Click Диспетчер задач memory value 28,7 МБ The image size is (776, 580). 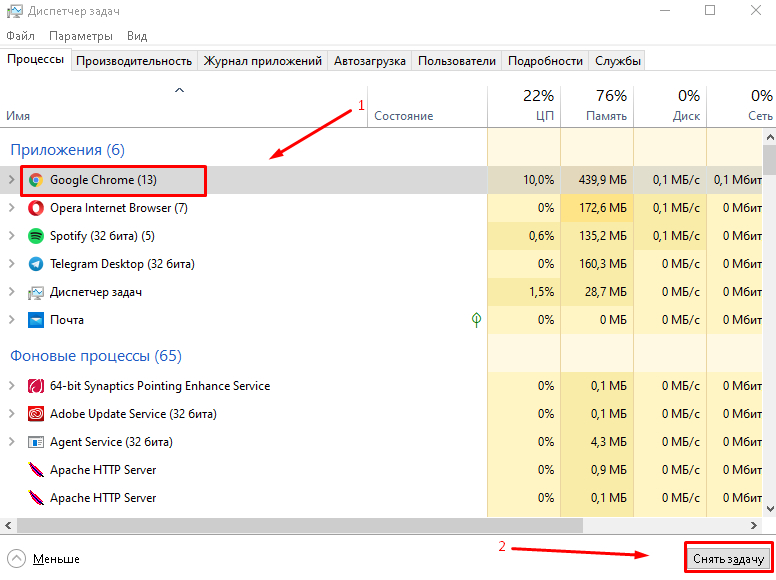pyautogui.click(x=606, y=292)
